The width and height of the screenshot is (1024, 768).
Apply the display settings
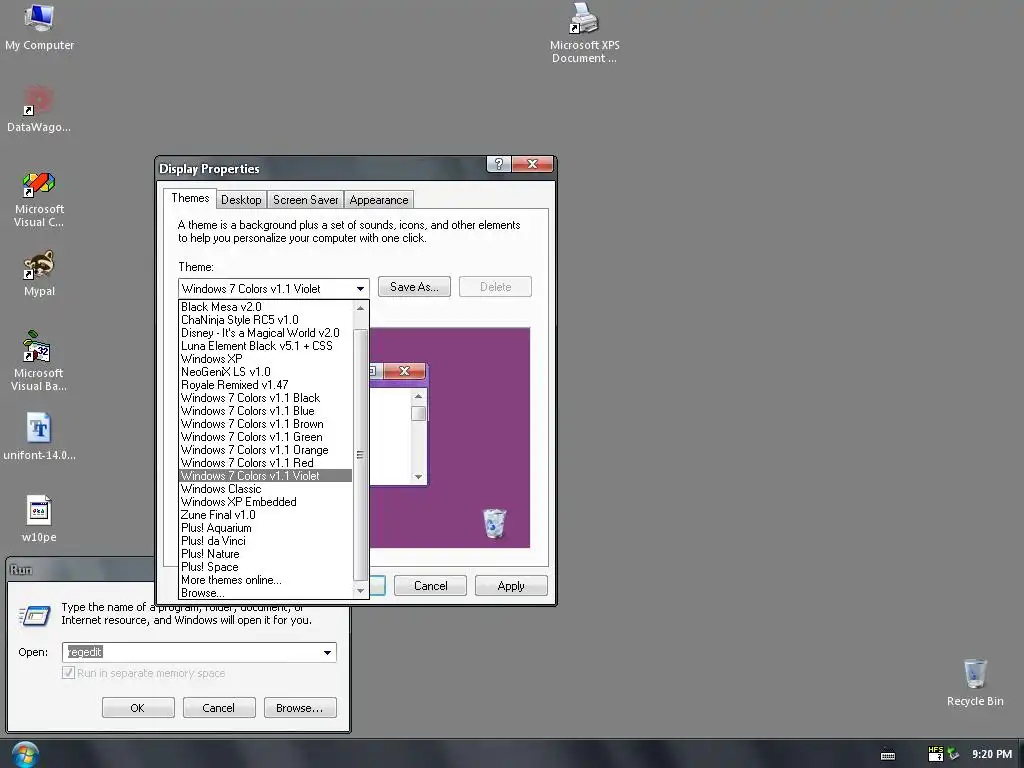tap(511, 586)
